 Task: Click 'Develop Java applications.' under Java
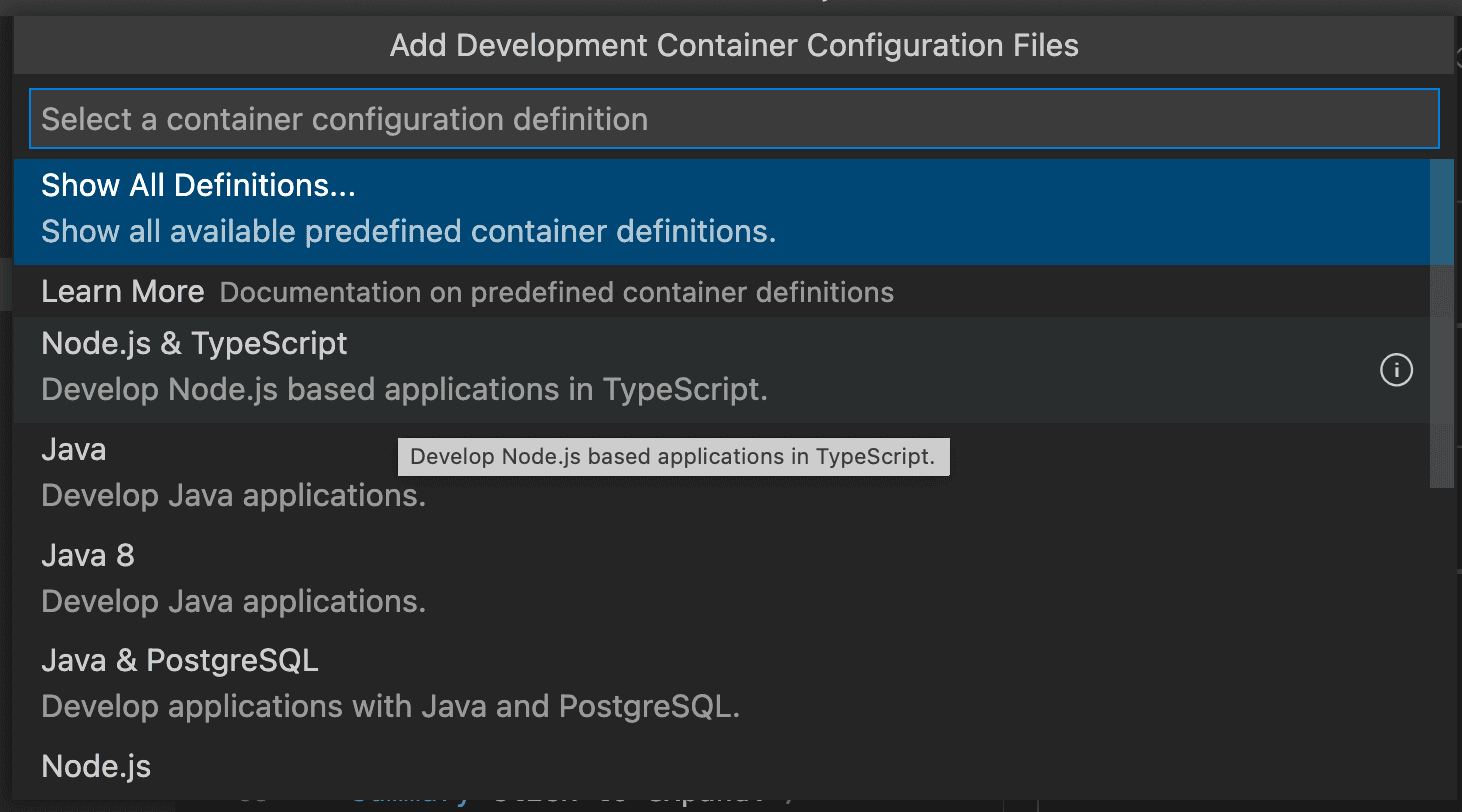coord(234,496)
